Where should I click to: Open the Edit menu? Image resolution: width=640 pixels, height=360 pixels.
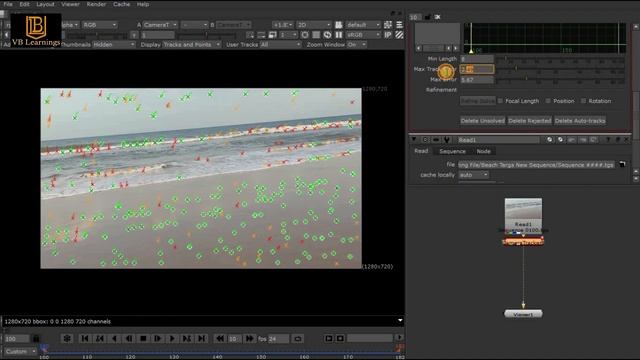tap(24, 4)
